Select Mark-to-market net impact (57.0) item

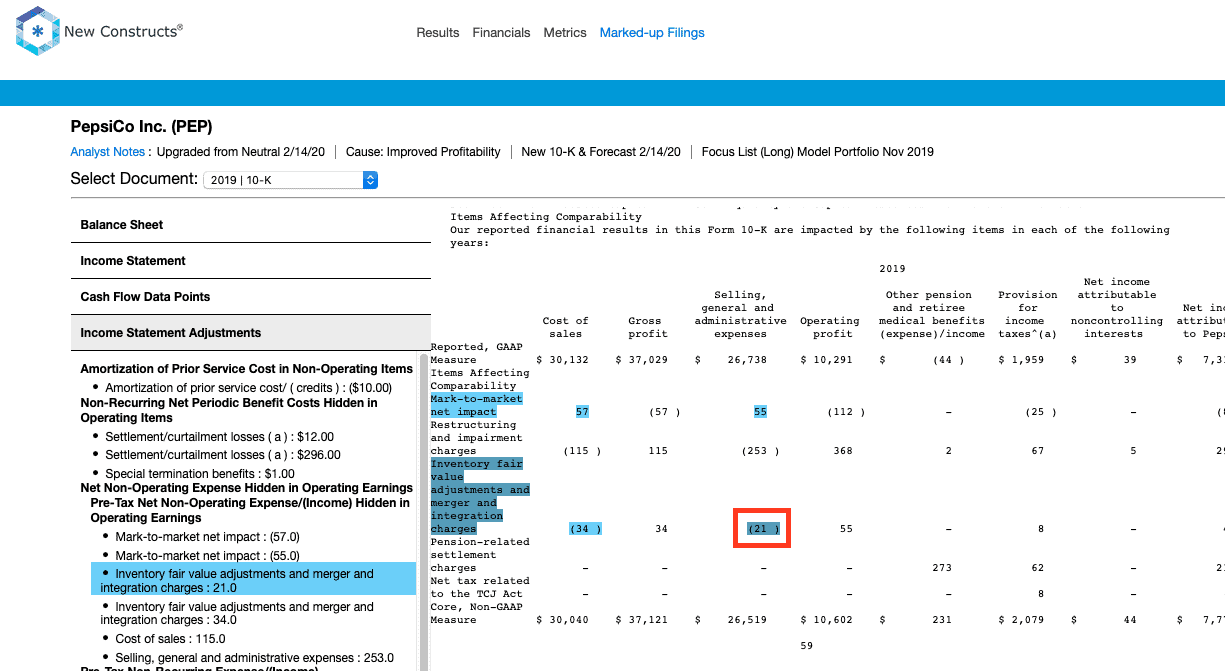pos(207,537)
